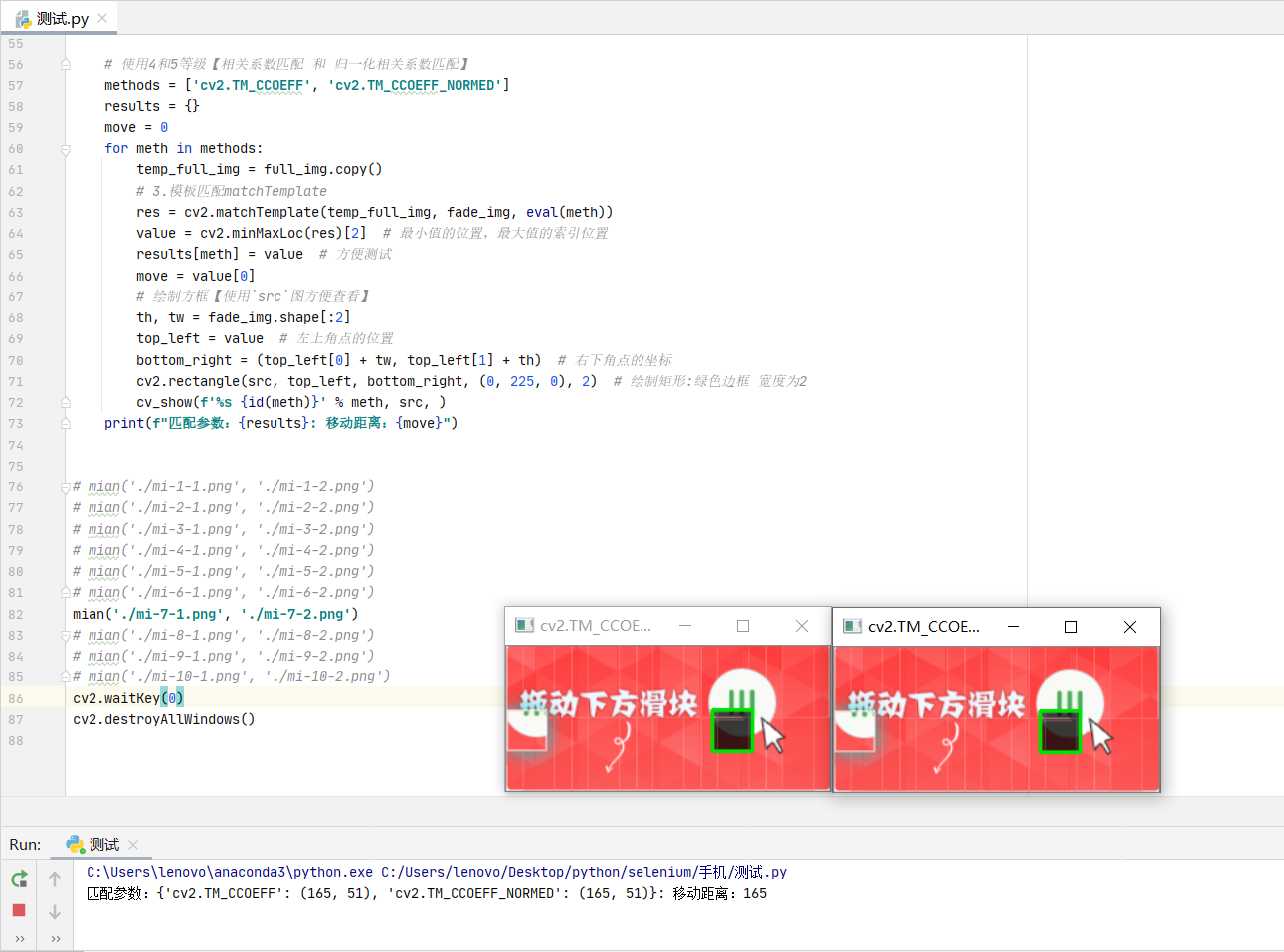Collapse the comment block fold at line 76
This screenshot has height=952, width=1284.
point(65,487)
